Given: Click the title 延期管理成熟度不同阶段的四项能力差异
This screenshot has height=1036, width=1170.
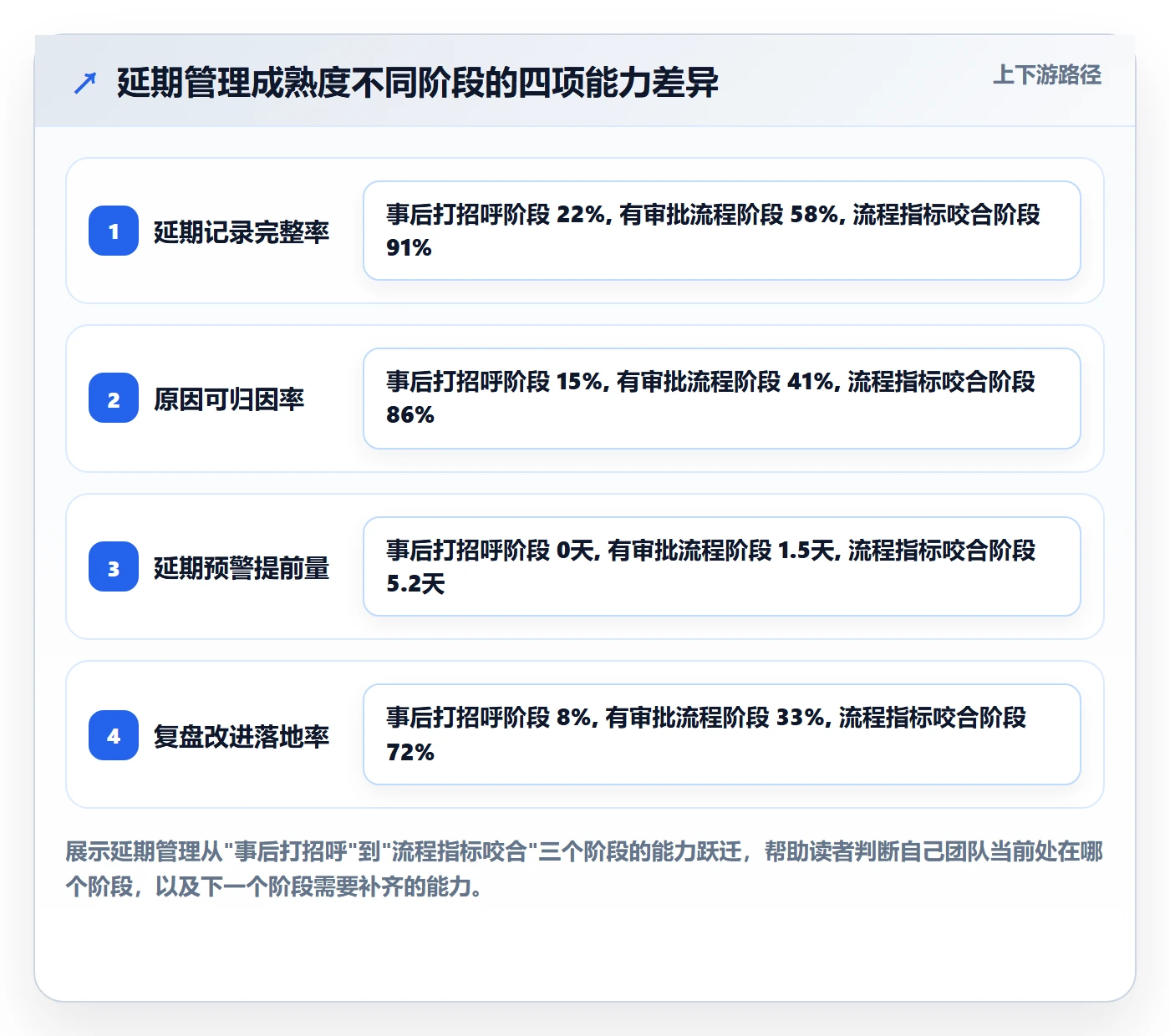Looking at the screenshot, I should 417,83.
